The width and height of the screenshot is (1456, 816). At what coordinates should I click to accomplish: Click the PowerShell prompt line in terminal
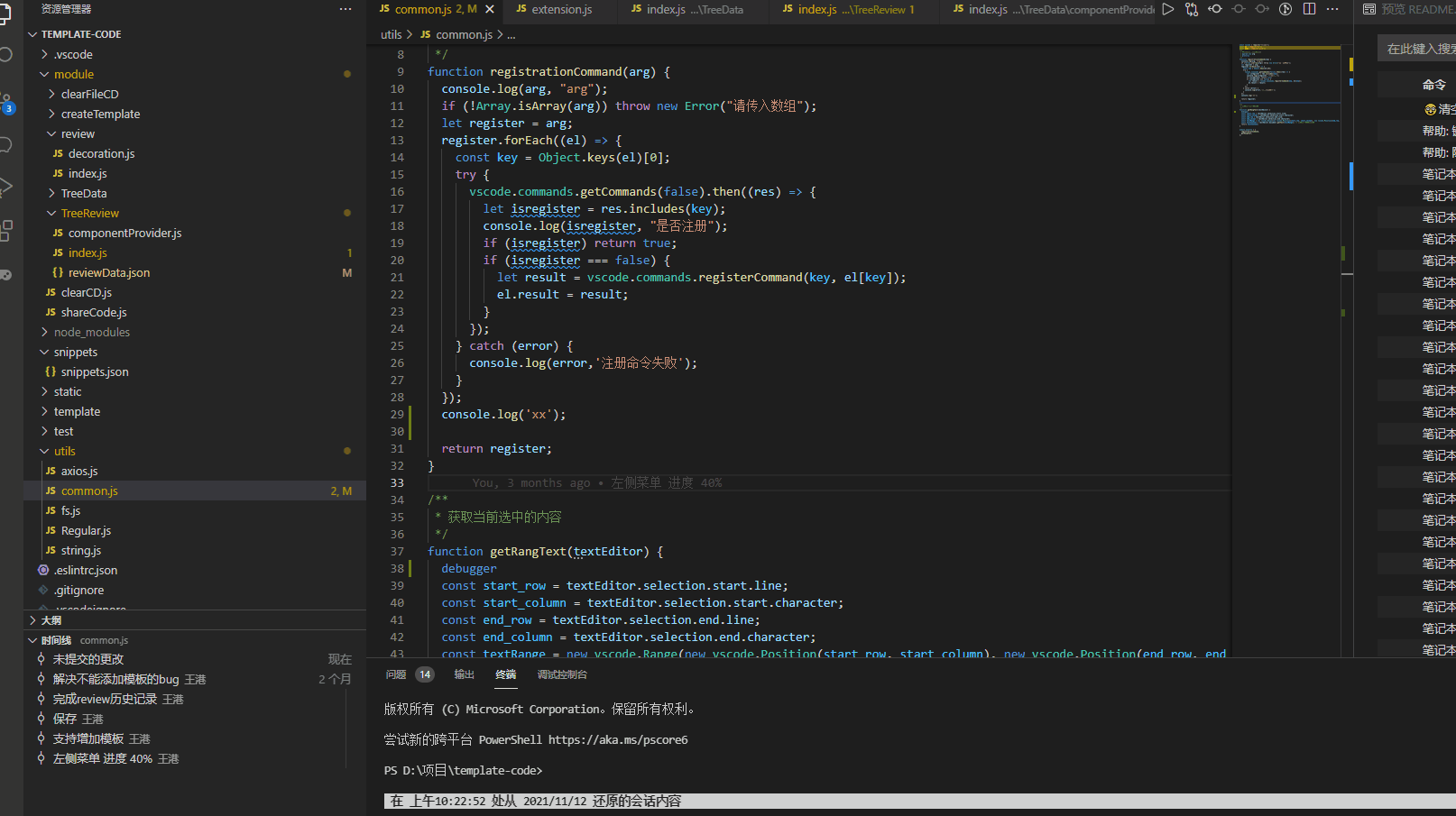(464, 770)
